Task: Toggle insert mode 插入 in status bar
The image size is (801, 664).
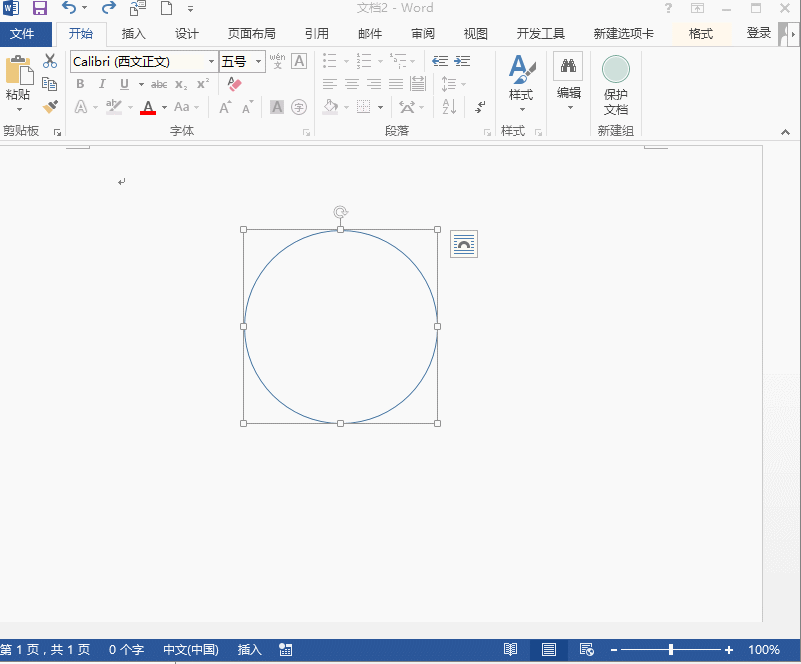Action: [x=249, y=650]
